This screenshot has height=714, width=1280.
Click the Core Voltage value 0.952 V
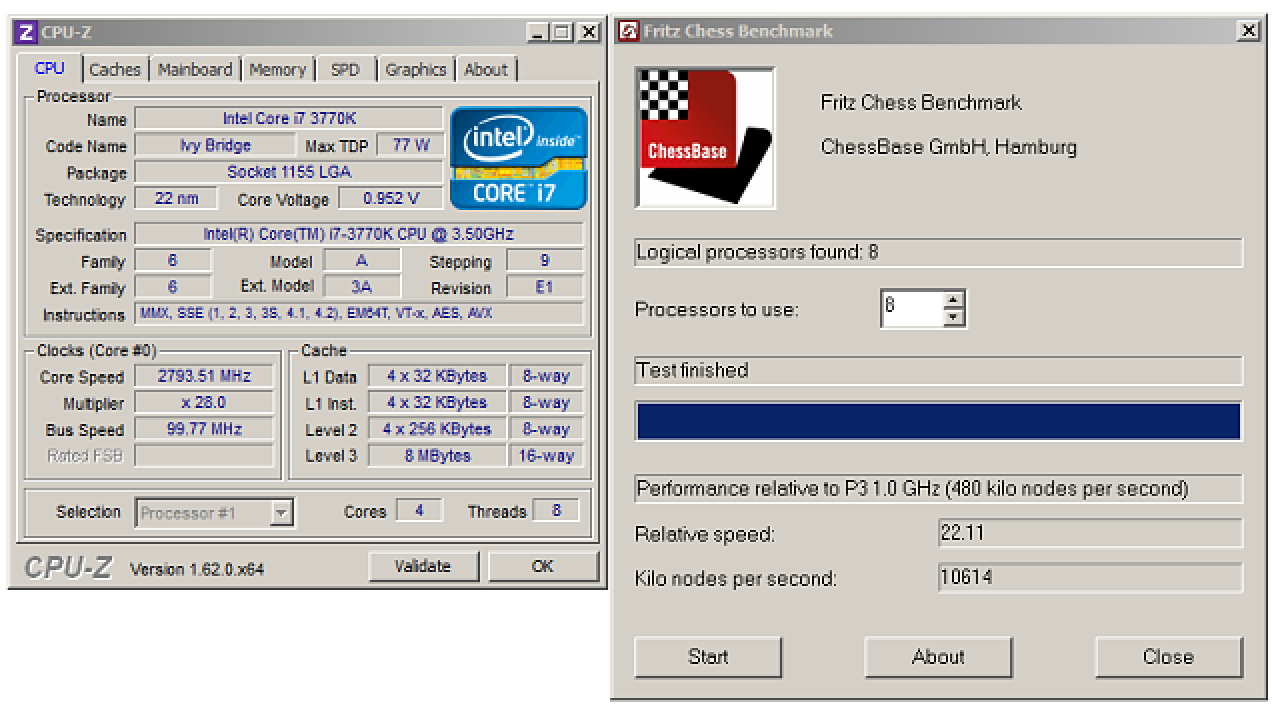(x=391, y=199)
